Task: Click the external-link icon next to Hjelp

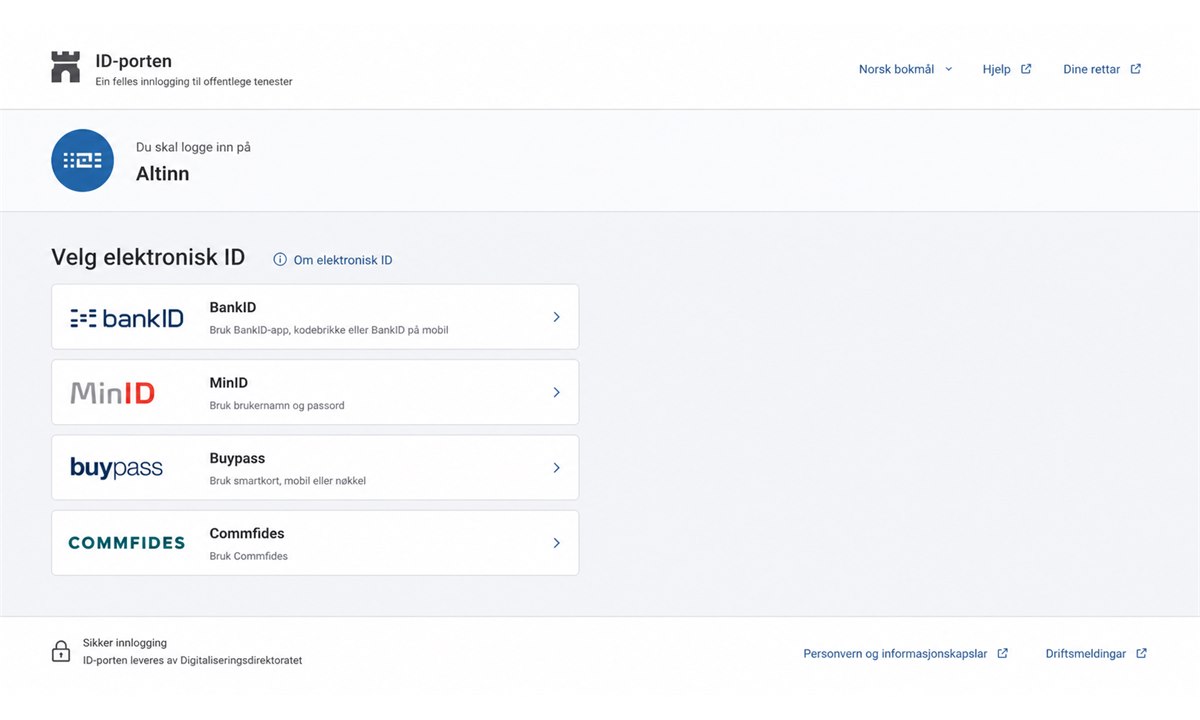Action: [1026, 70]
